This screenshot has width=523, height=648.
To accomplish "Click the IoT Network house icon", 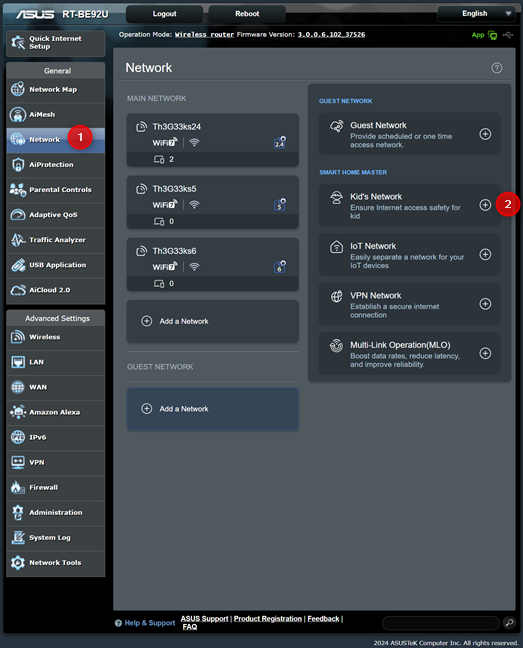I will [337, 247].
